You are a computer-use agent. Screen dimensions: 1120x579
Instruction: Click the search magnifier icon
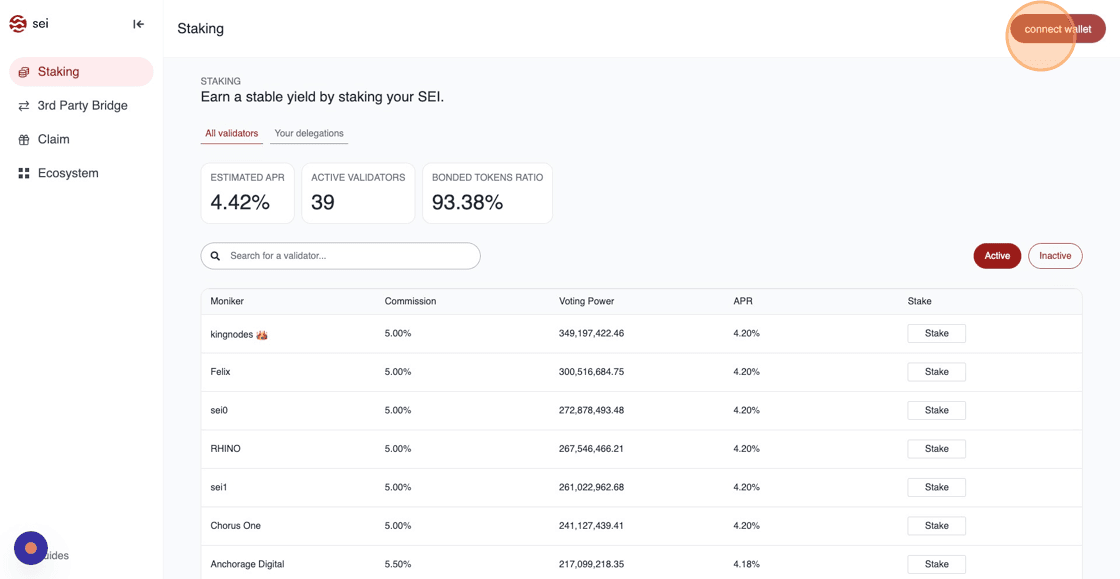pos(215,256)
